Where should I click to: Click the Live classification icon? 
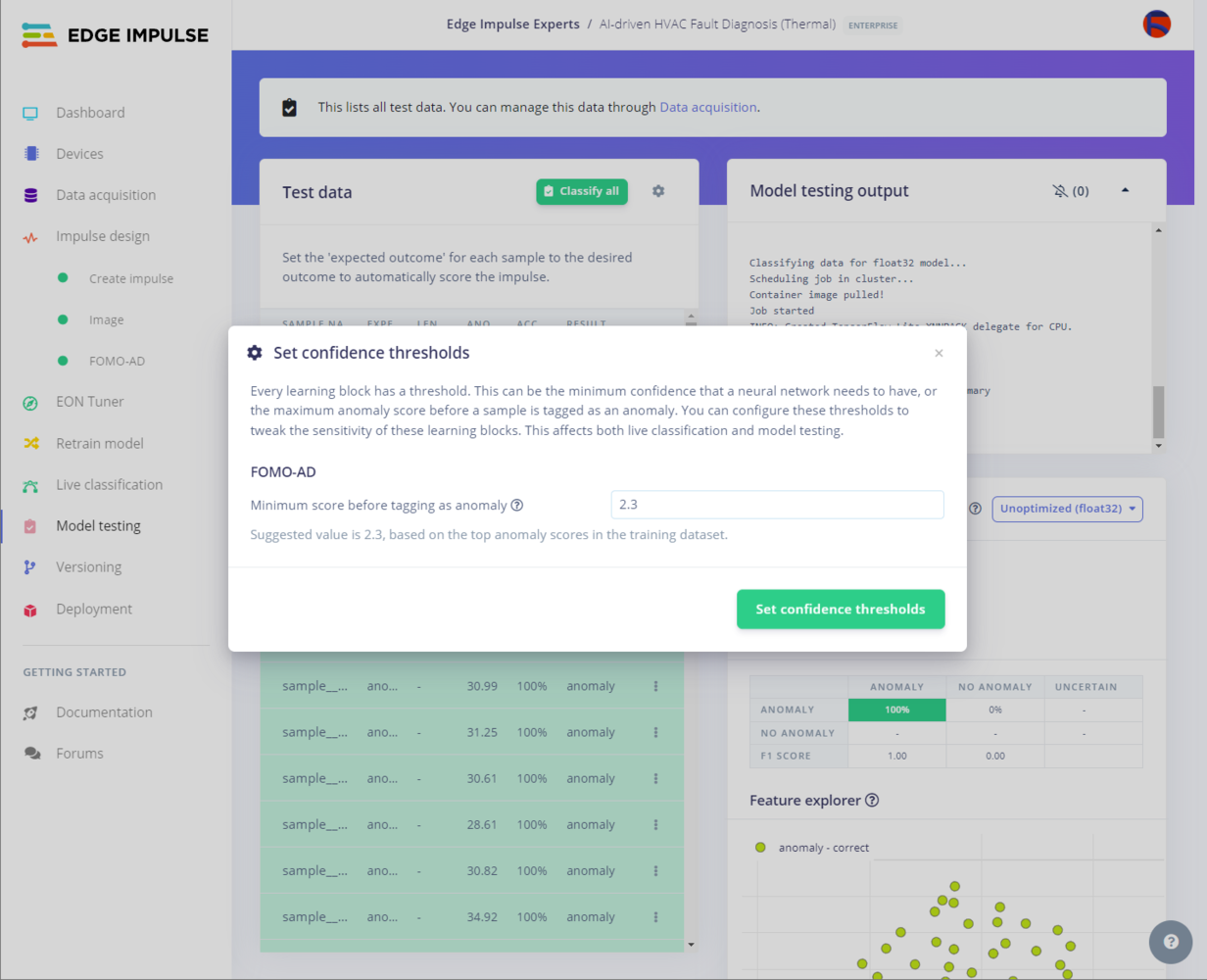pos(30,485)
